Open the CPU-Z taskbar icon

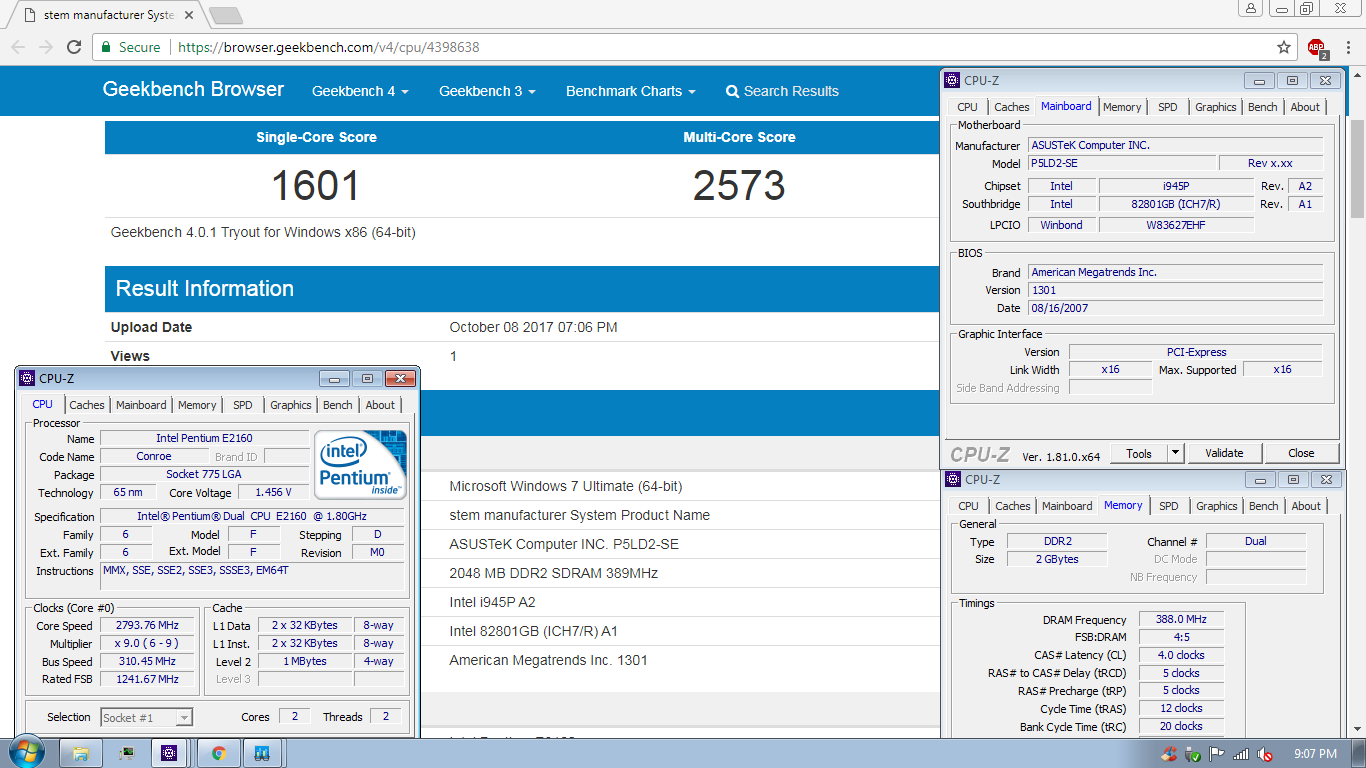[x=169, y=753]
